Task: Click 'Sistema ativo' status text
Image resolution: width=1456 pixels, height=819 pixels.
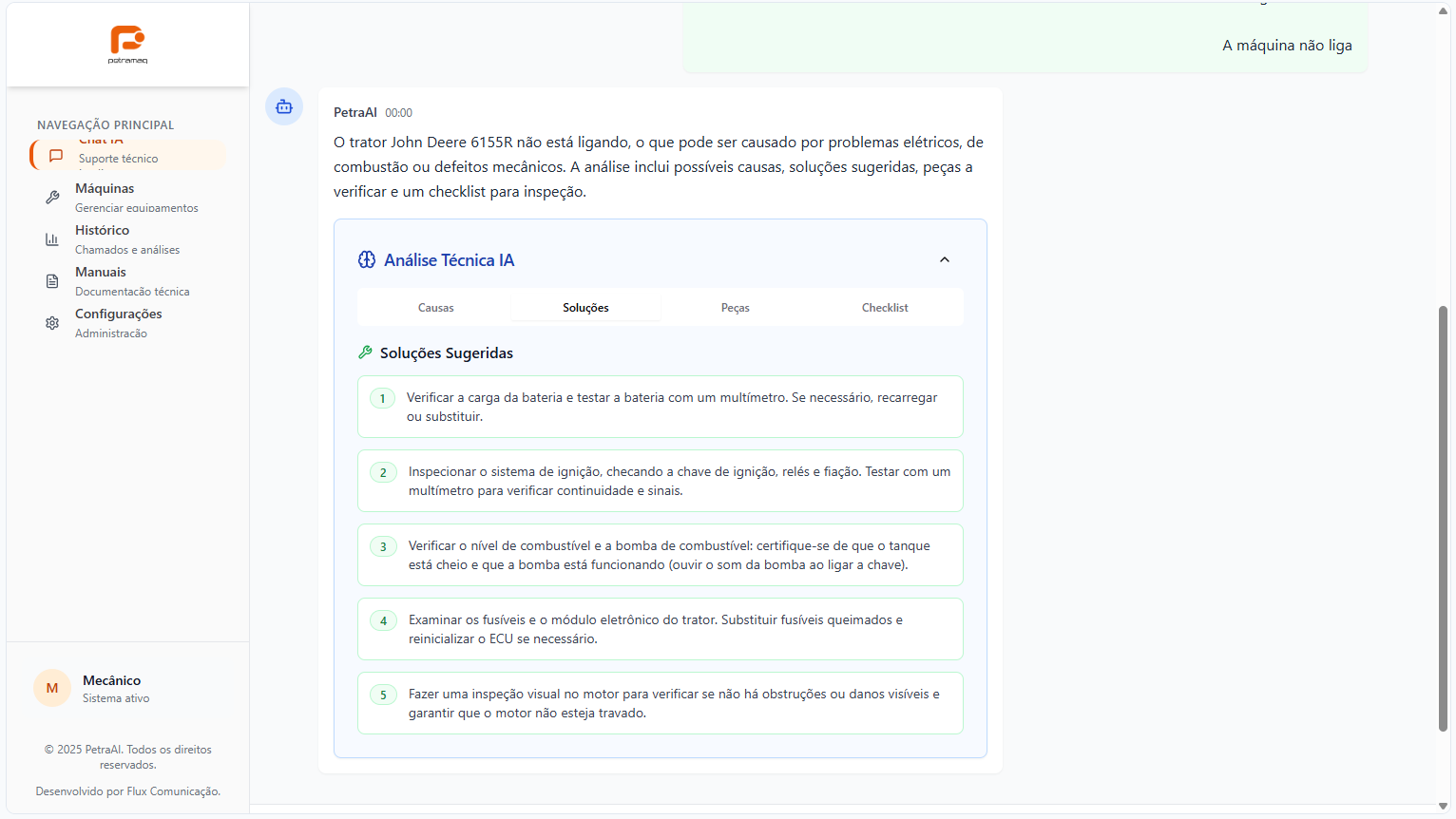Action: (x=116, y=698)
